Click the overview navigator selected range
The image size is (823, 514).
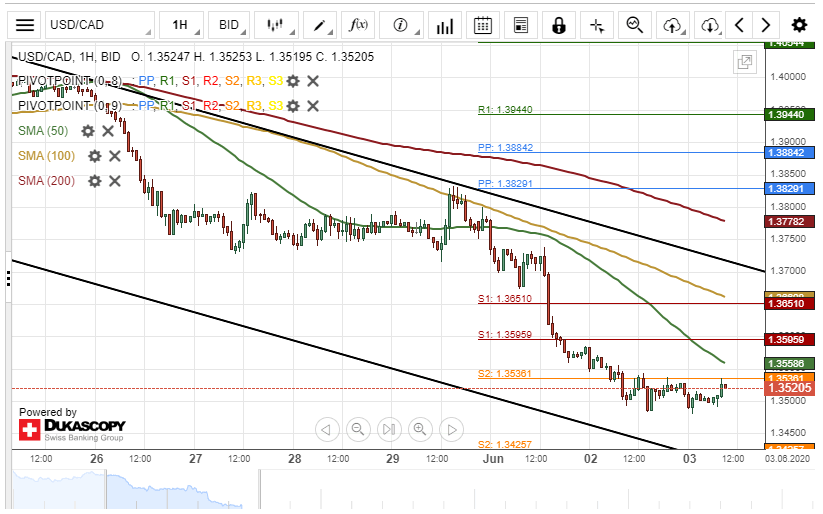click(x=183, y=489)
